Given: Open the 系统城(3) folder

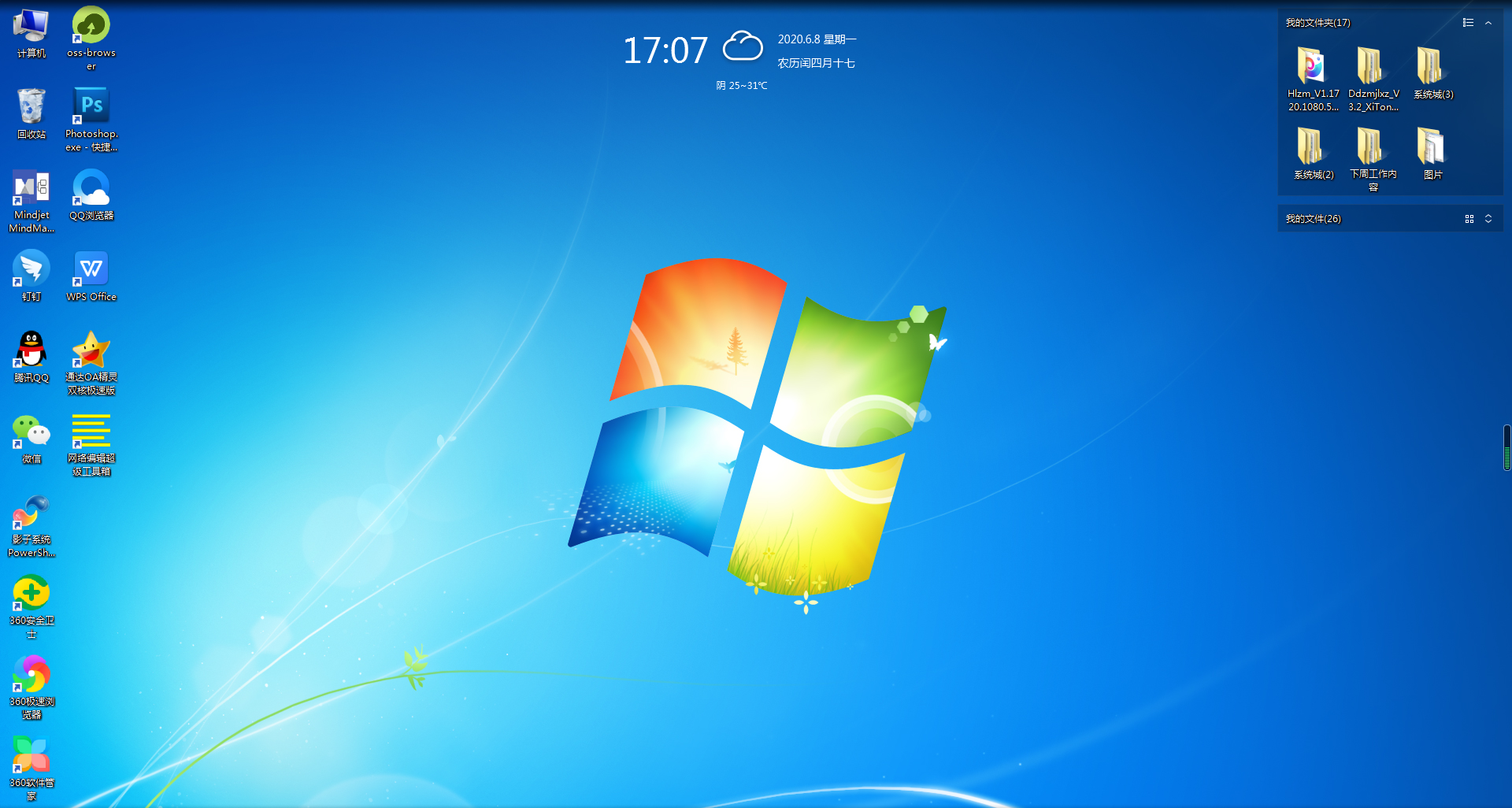Looking at the screenshot, I should tap(1432, 73).
